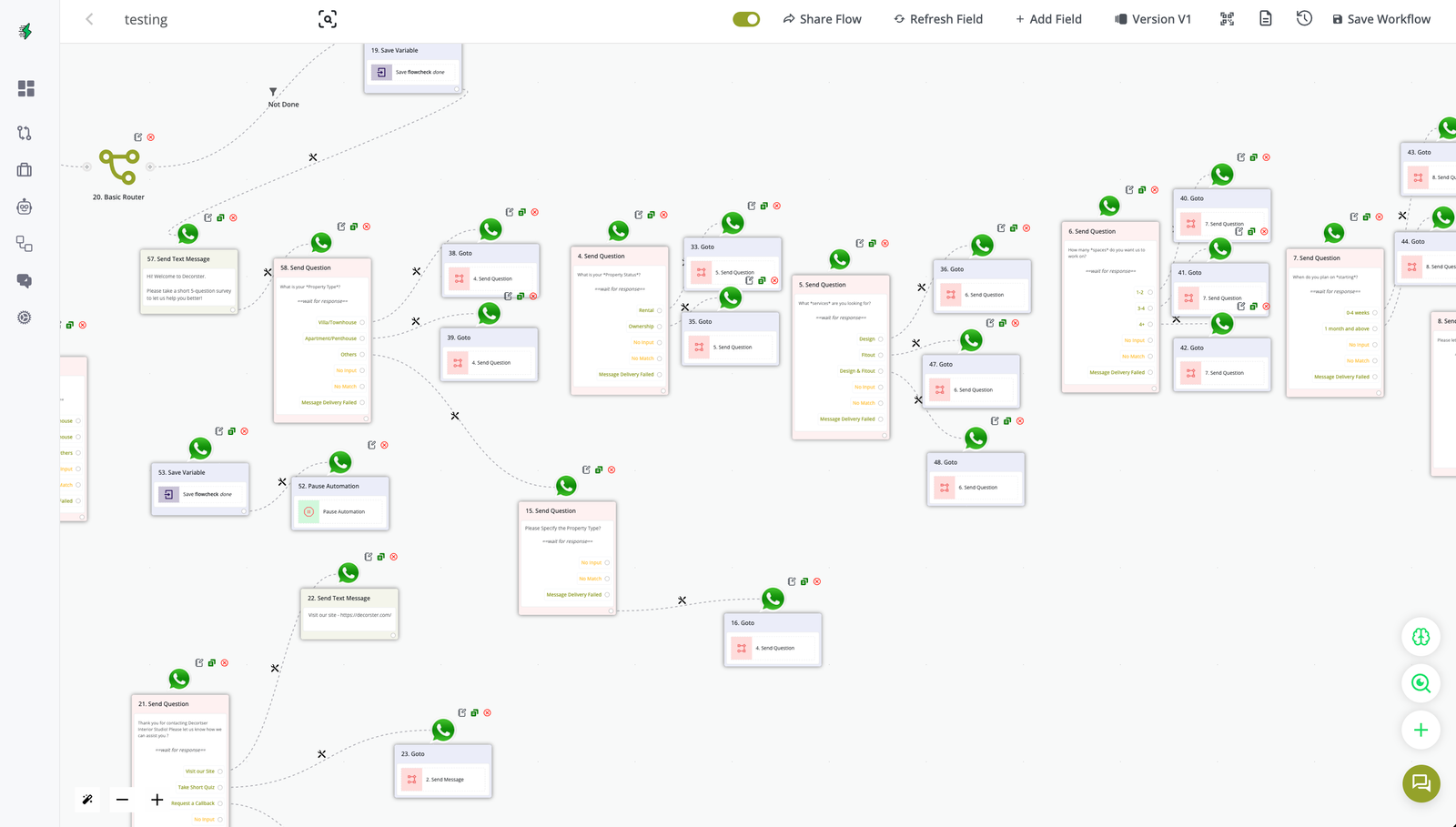The width and height of the screenshot is (1456, 827).
Task: Select the Rental option on node 4
Action: tap(646, 310)
